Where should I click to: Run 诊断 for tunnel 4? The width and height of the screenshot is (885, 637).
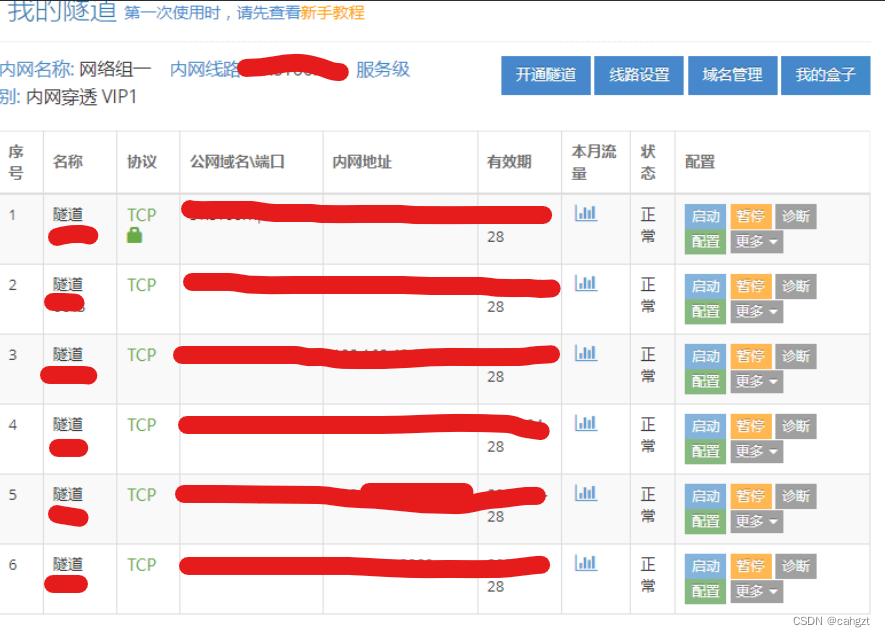(x=796, y=426)
